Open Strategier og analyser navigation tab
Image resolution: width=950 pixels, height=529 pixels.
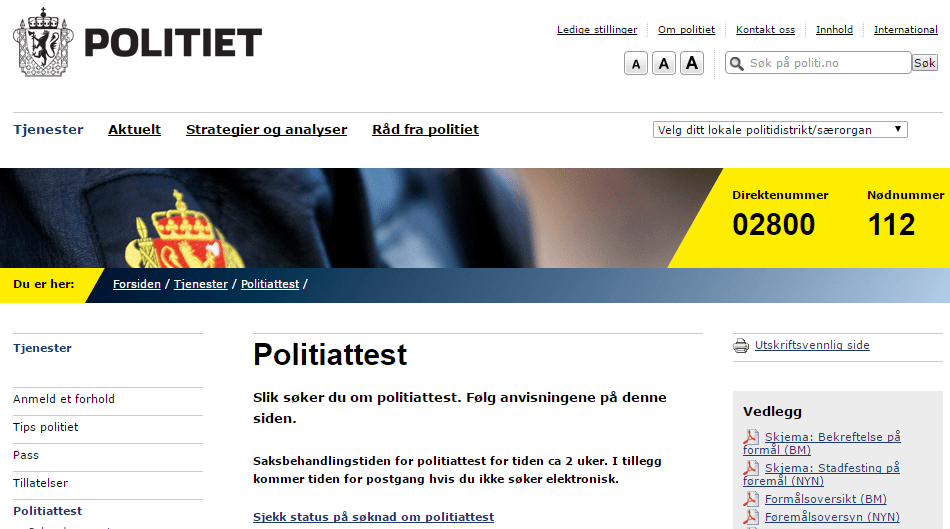[267, 129]
